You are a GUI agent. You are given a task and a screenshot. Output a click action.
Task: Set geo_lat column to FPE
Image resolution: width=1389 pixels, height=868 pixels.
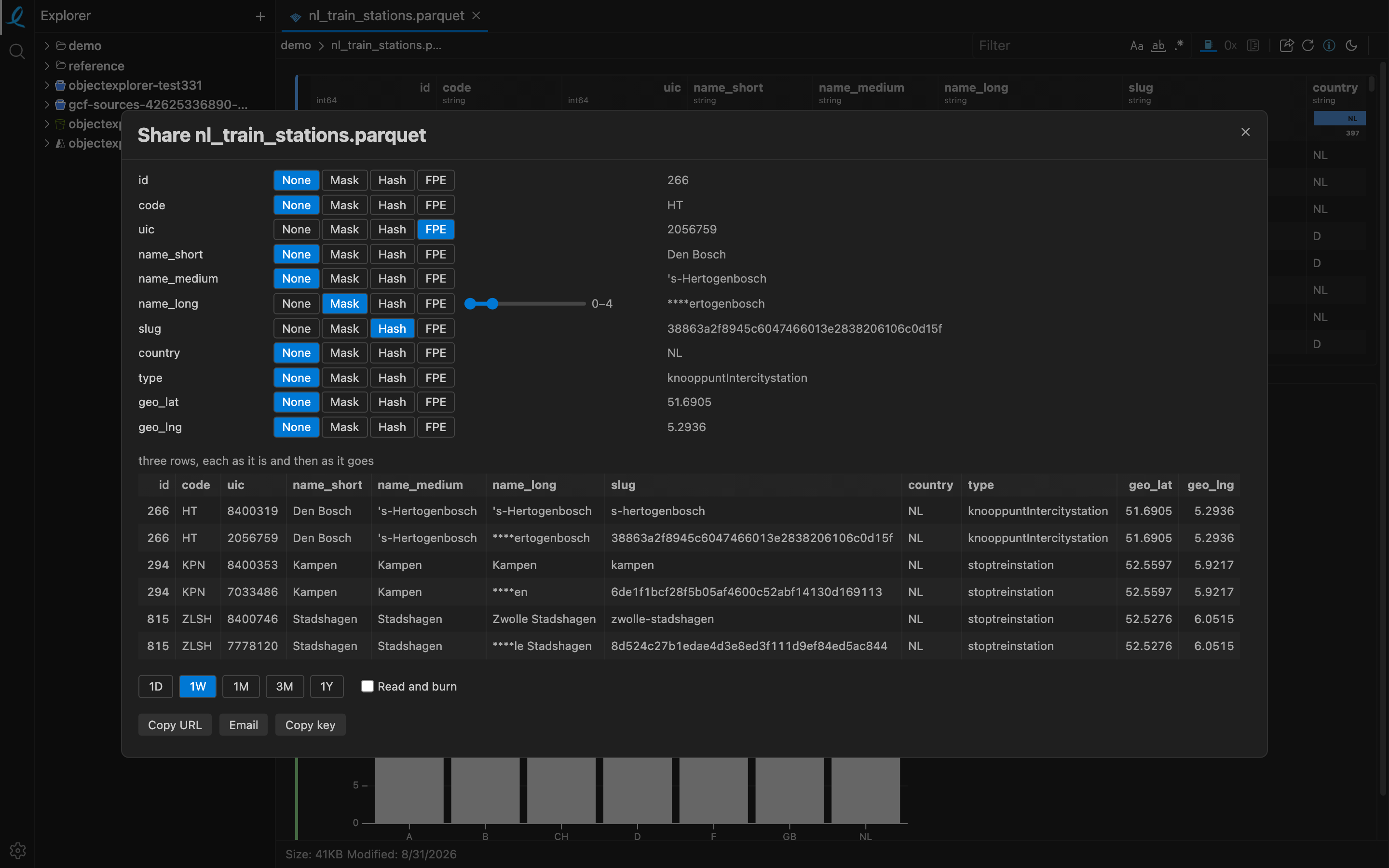point(436,402)
